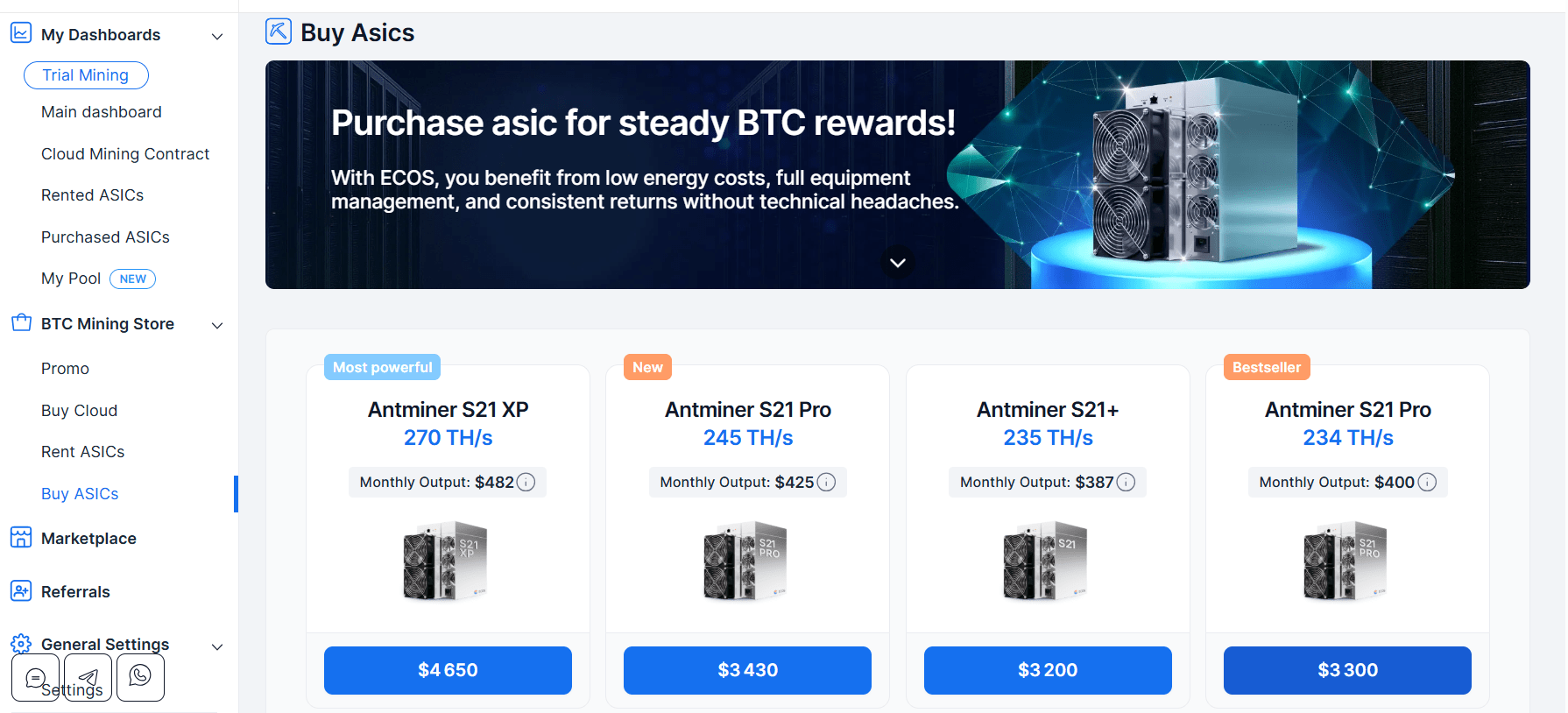Collapse the My Dashboards section chevron
1568x713 pixels.
tap(217, 36)
